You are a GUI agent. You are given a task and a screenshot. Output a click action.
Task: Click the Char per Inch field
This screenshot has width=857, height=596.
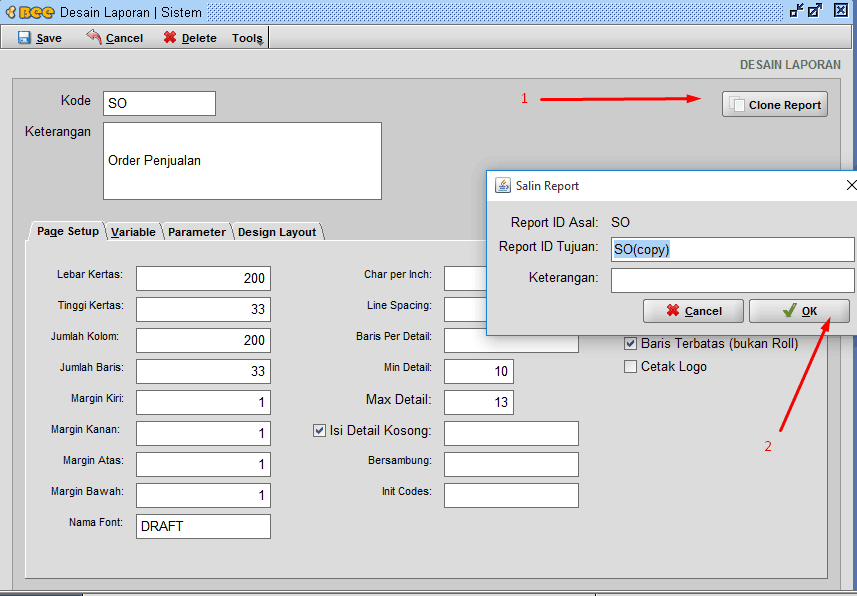(x=465, y=278)
